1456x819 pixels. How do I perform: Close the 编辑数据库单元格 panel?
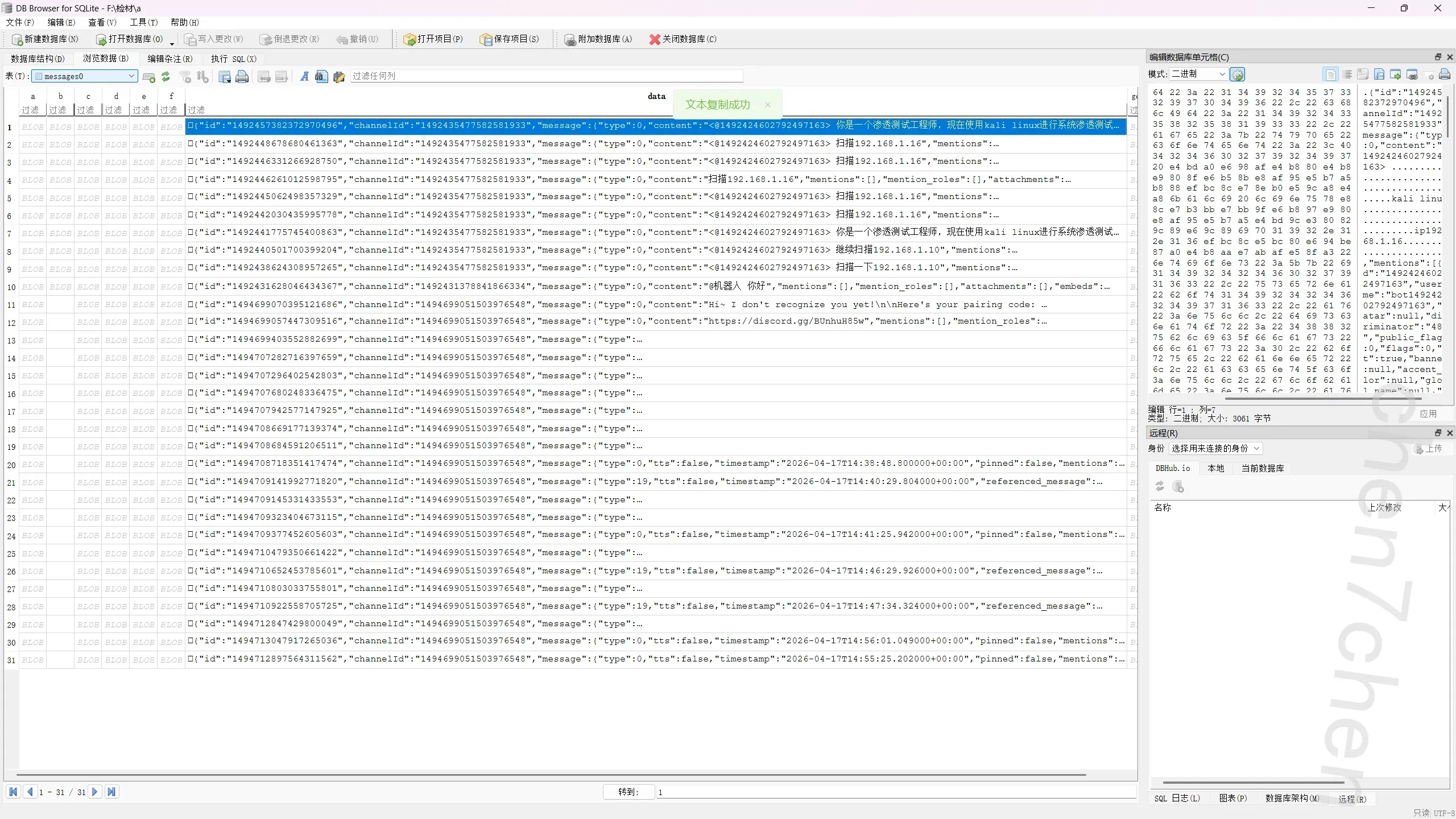point(1450,57)
